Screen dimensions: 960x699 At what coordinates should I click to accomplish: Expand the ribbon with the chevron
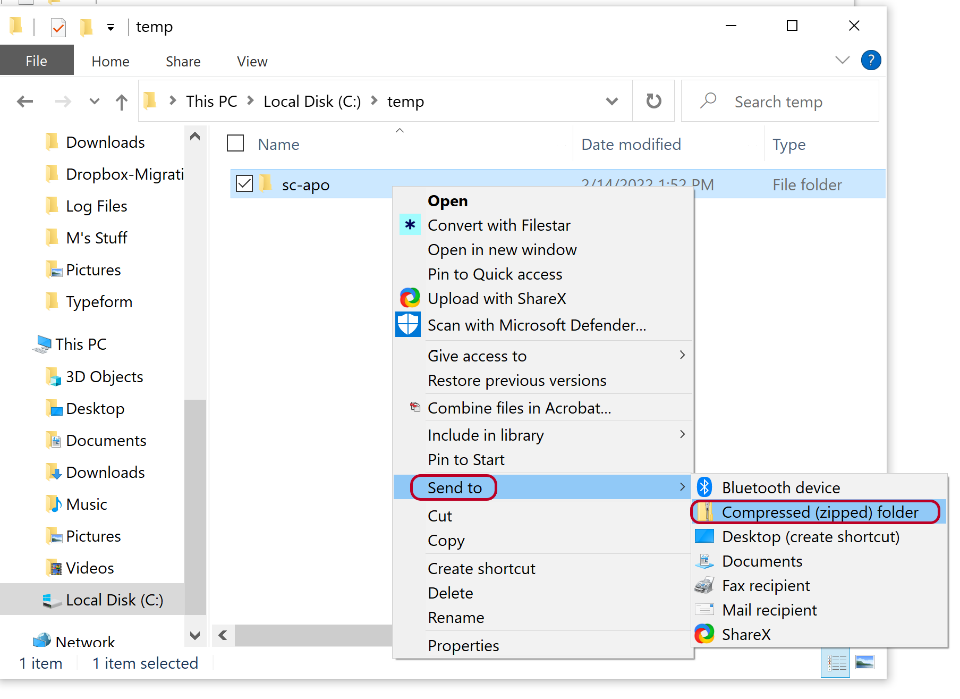[x=842, y=61]
